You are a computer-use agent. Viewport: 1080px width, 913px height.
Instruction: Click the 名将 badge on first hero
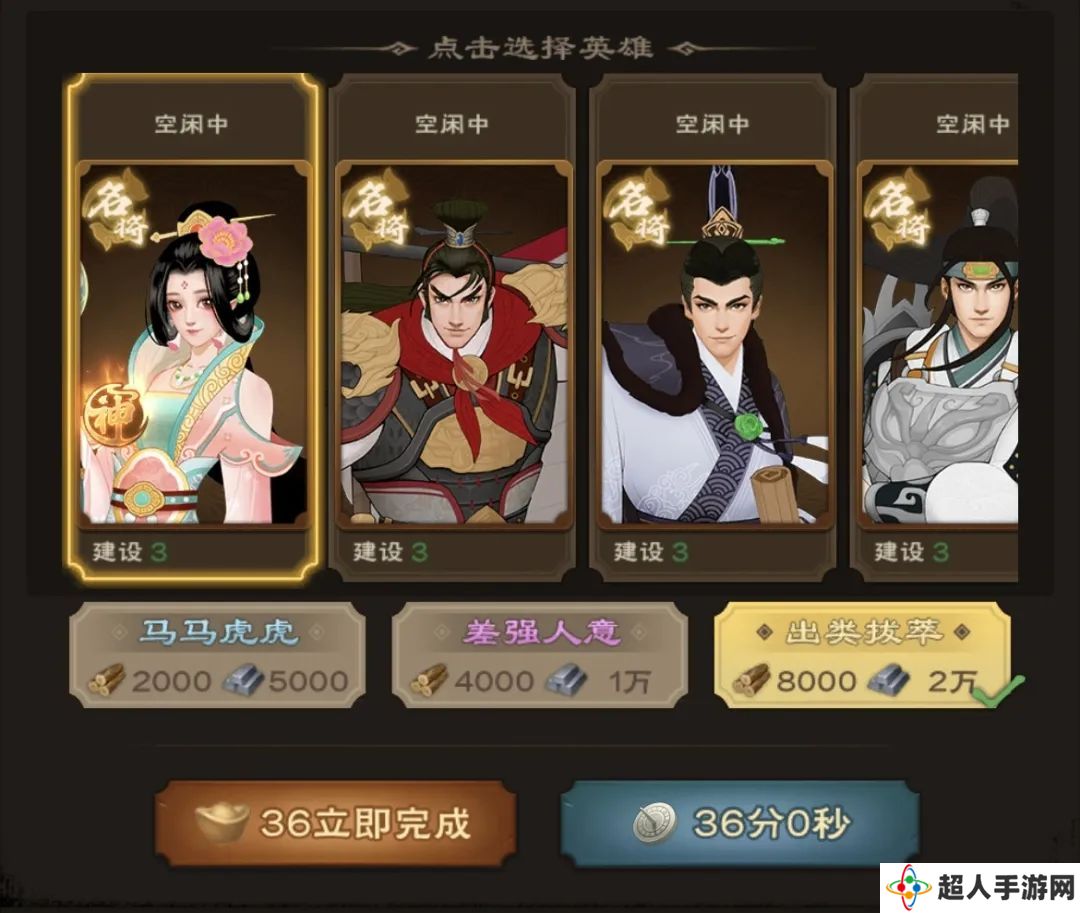coord(118,208)
